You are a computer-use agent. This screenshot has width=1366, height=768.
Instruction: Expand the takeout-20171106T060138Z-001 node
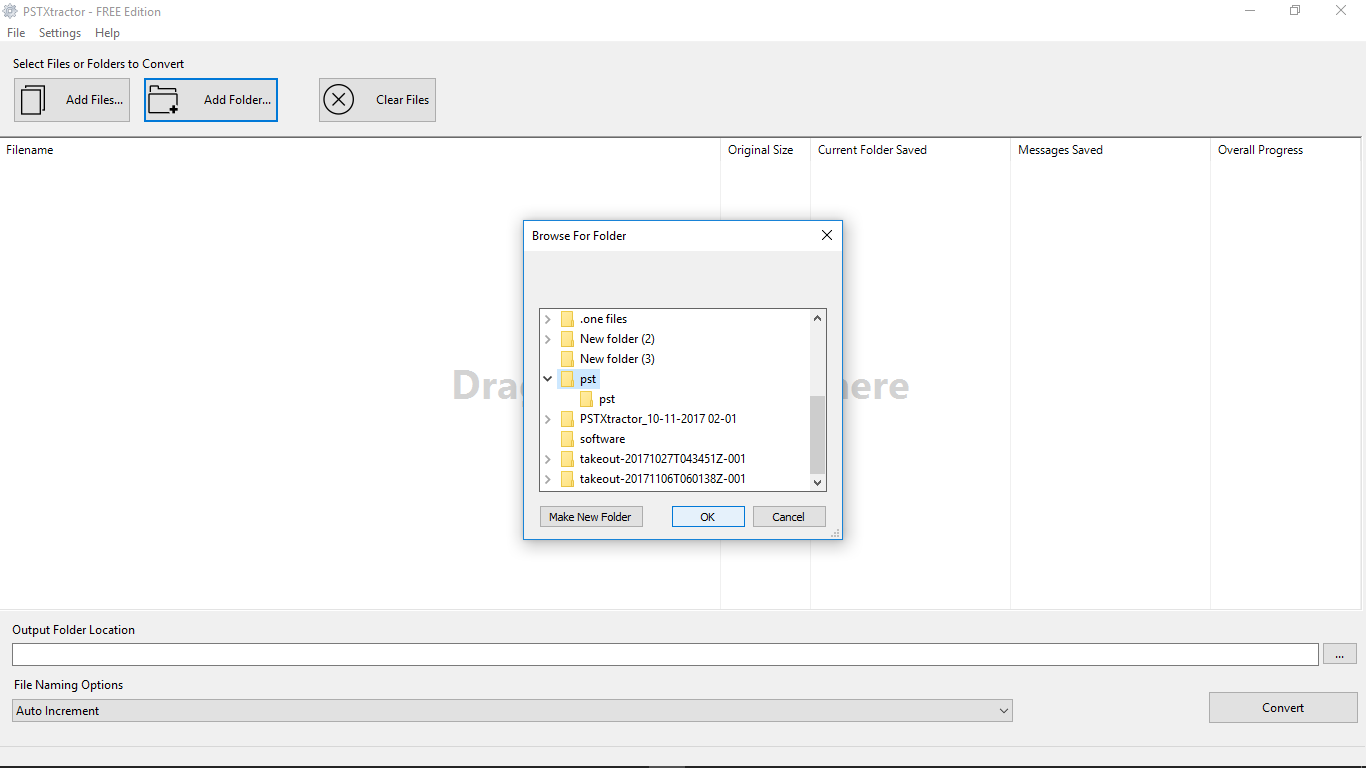click(x=547, y=479)
